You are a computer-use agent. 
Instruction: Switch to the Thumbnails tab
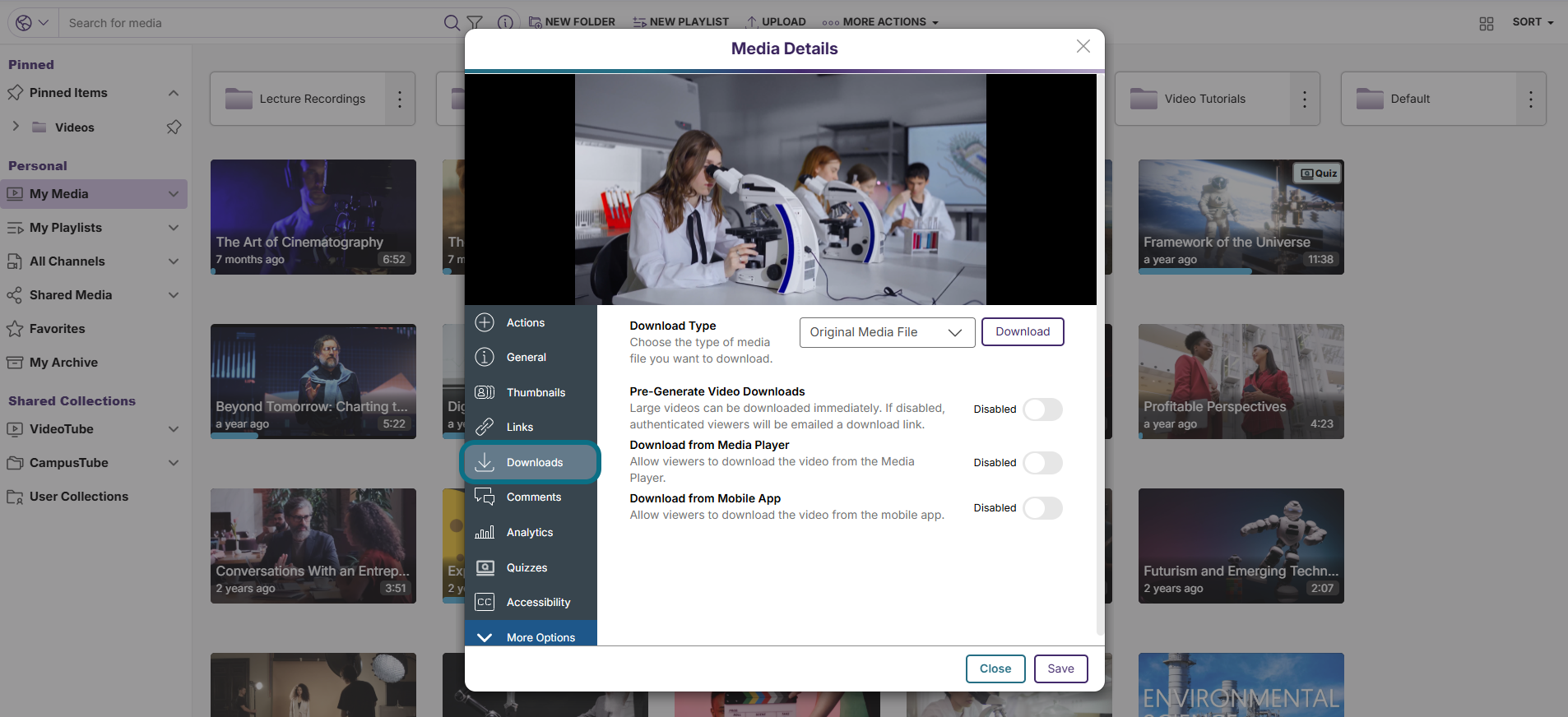[x=531, y=392]
